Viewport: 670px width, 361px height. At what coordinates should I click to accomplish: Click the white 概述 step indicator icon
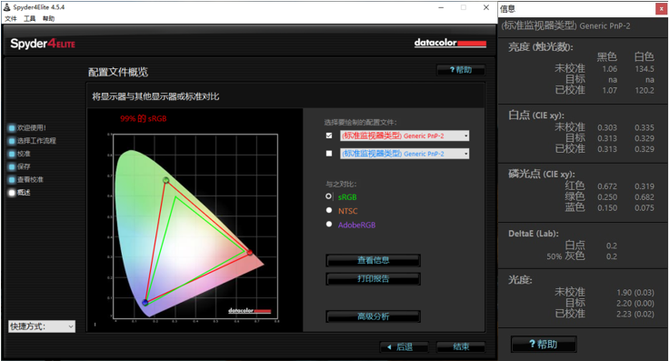pos(12,193)
